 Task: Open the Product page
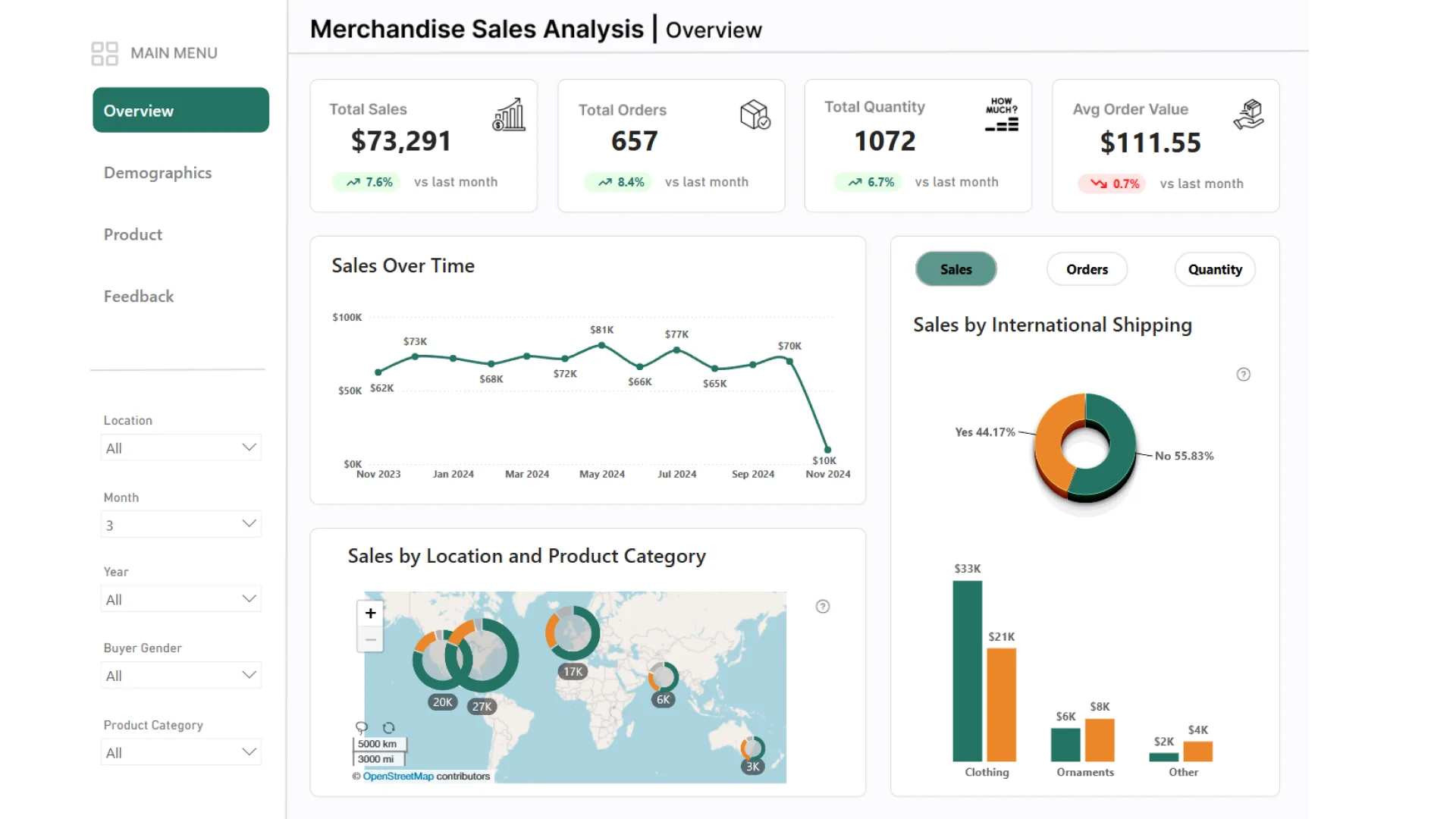click(133, 234)
